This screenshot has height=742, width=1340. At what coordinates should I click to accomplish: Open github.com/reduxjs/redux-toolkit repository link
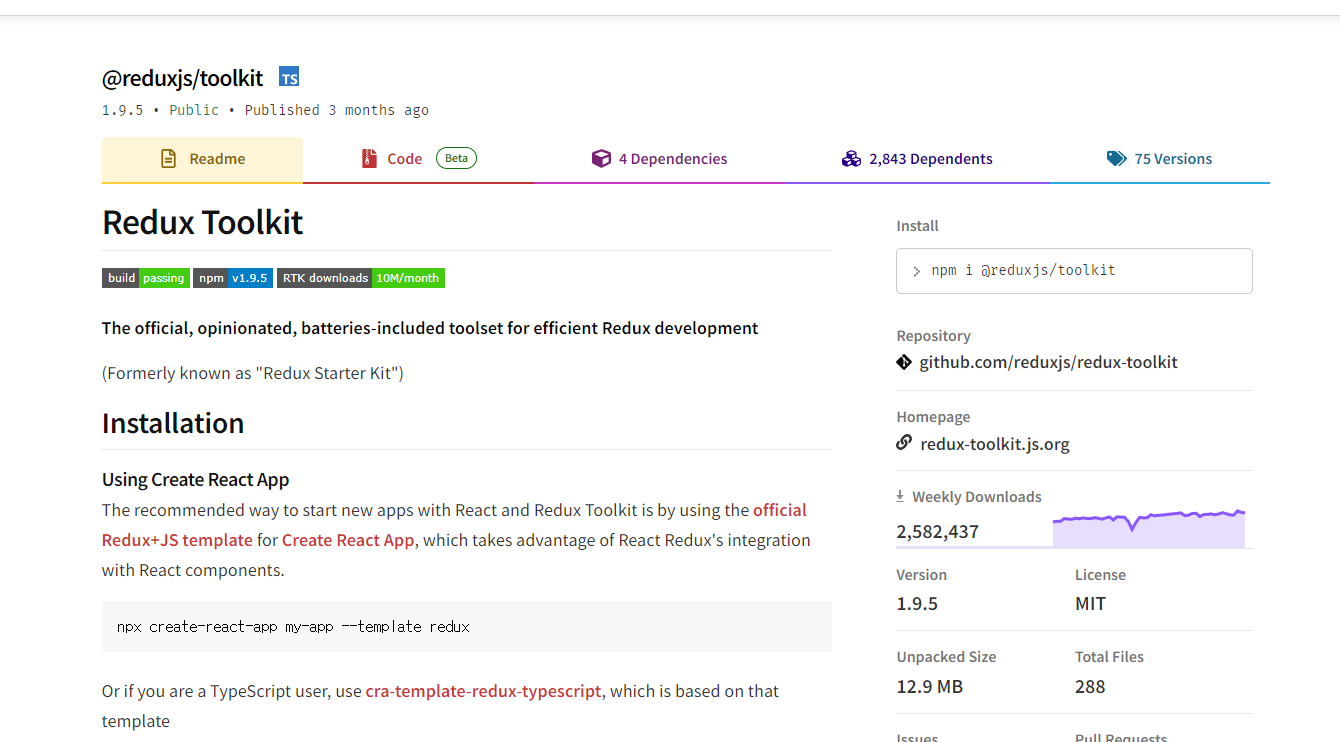[x=1048, y=362]
